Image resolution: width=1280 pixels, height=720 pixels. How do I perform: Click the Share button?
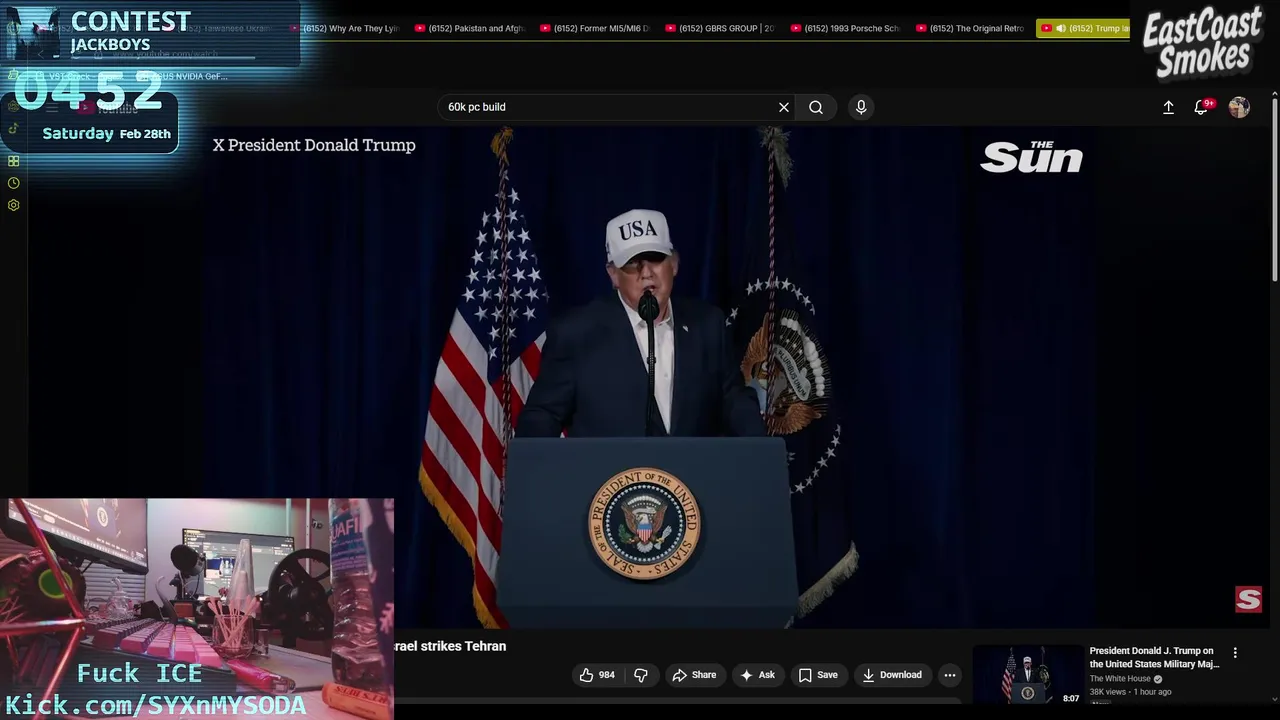click(694, 675)
